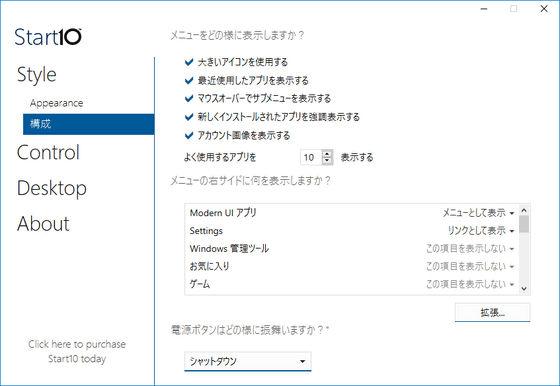Select 構成 sub-item
This screenshot has height=386, width=560.
(89, 124)
